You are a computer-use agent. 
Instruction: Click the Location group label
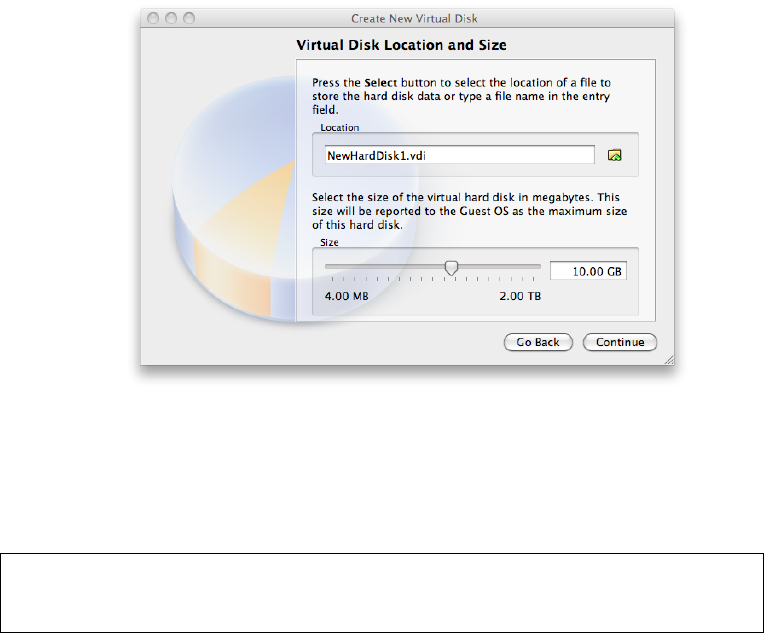click(x=340, y=128)
